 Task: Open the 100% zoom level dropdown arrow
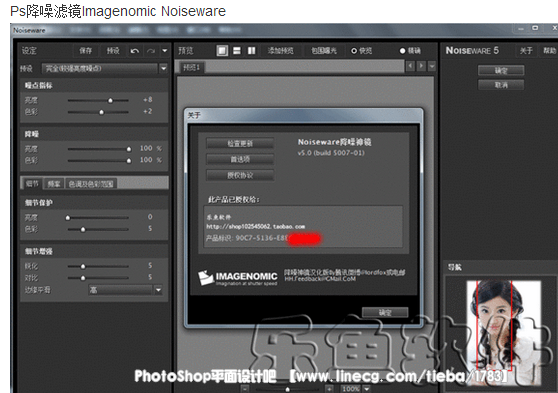(x=367, y=389)
